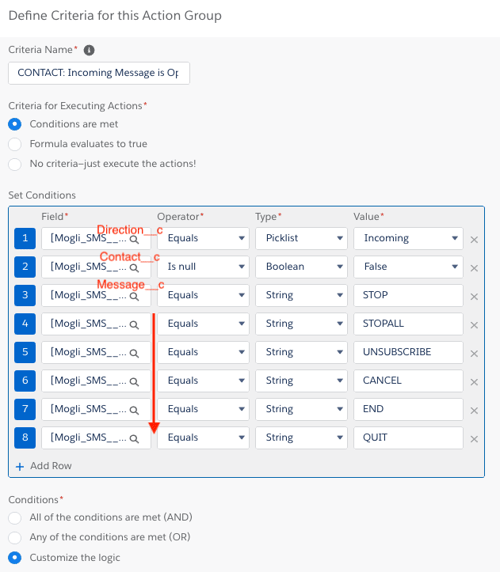Open String type dropdown in row 7
Screen dimensions: 500x572
tap(301, 409)
